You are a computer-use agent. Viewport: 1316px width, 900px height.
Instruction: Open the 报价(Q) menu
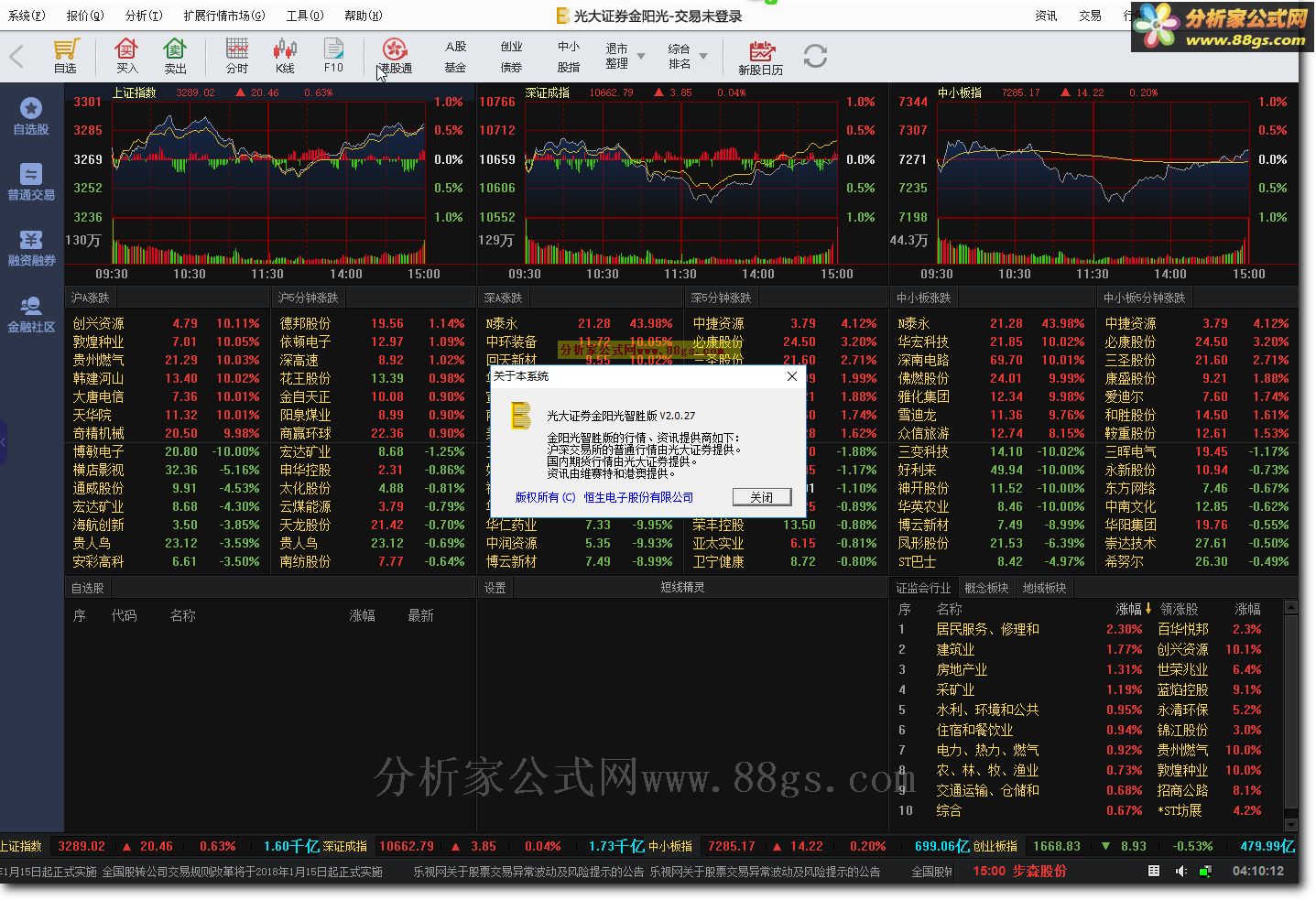pyautogui.click(x=85, y=16)
